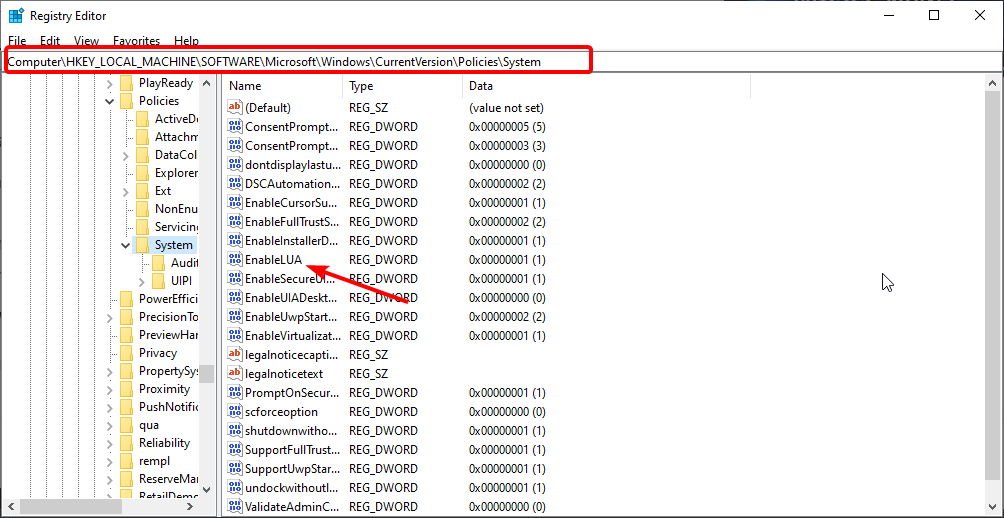Click the EnableUIADeskt... DWORD icon
1004x518 pixels.
pos(235,298)
